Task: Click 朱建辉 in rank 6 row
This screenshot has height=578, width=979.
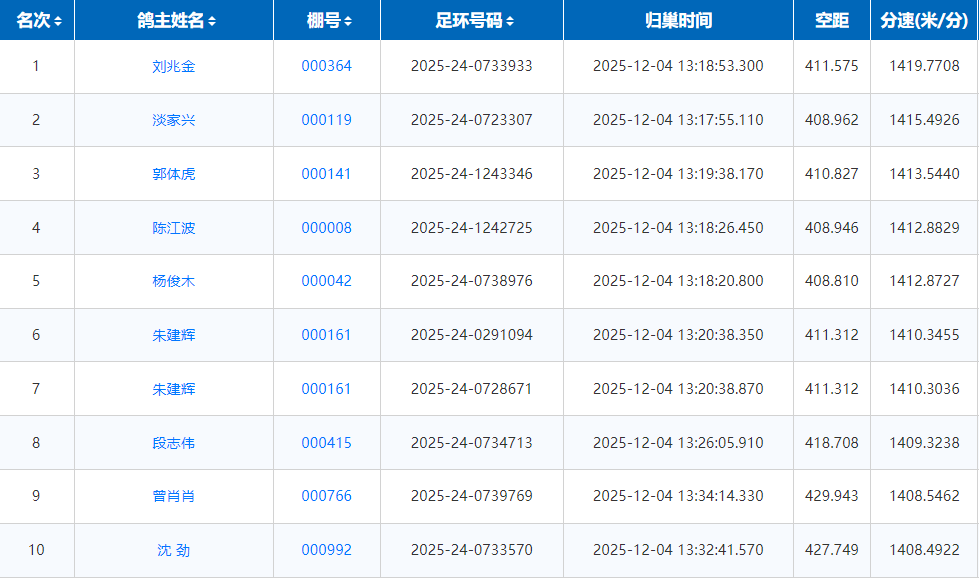Action: coord(174,335)
